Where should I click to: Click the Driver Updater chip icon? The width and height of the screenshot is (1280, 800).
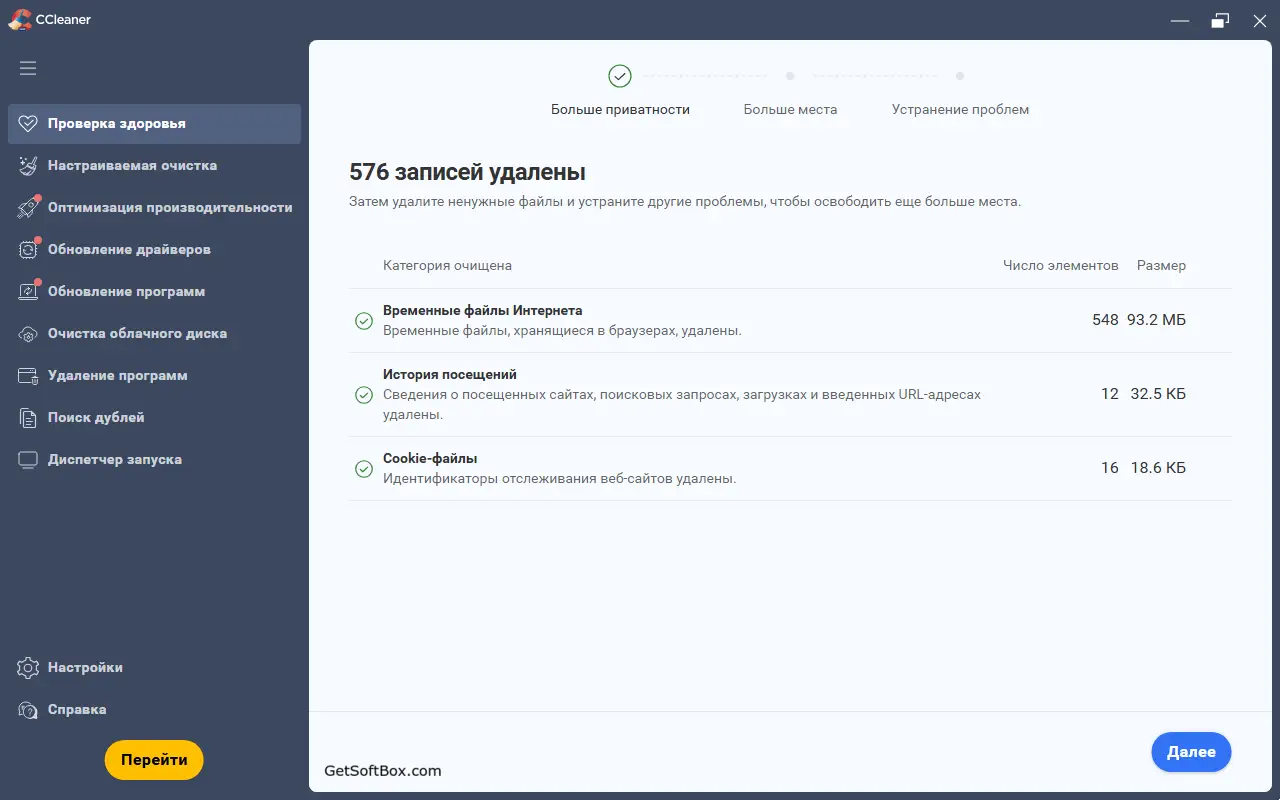(x=28, y=250)
